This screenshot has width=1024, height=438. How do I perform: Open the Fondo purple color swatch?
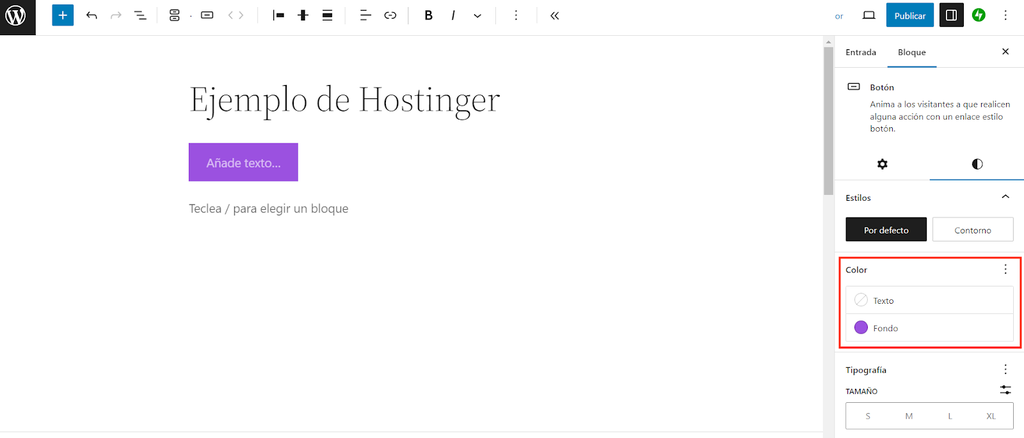pos(861,327)
